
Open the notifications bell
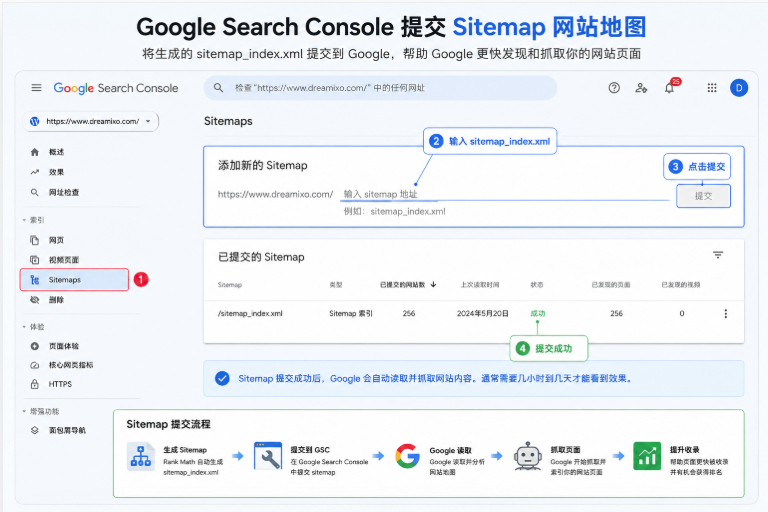670,88
